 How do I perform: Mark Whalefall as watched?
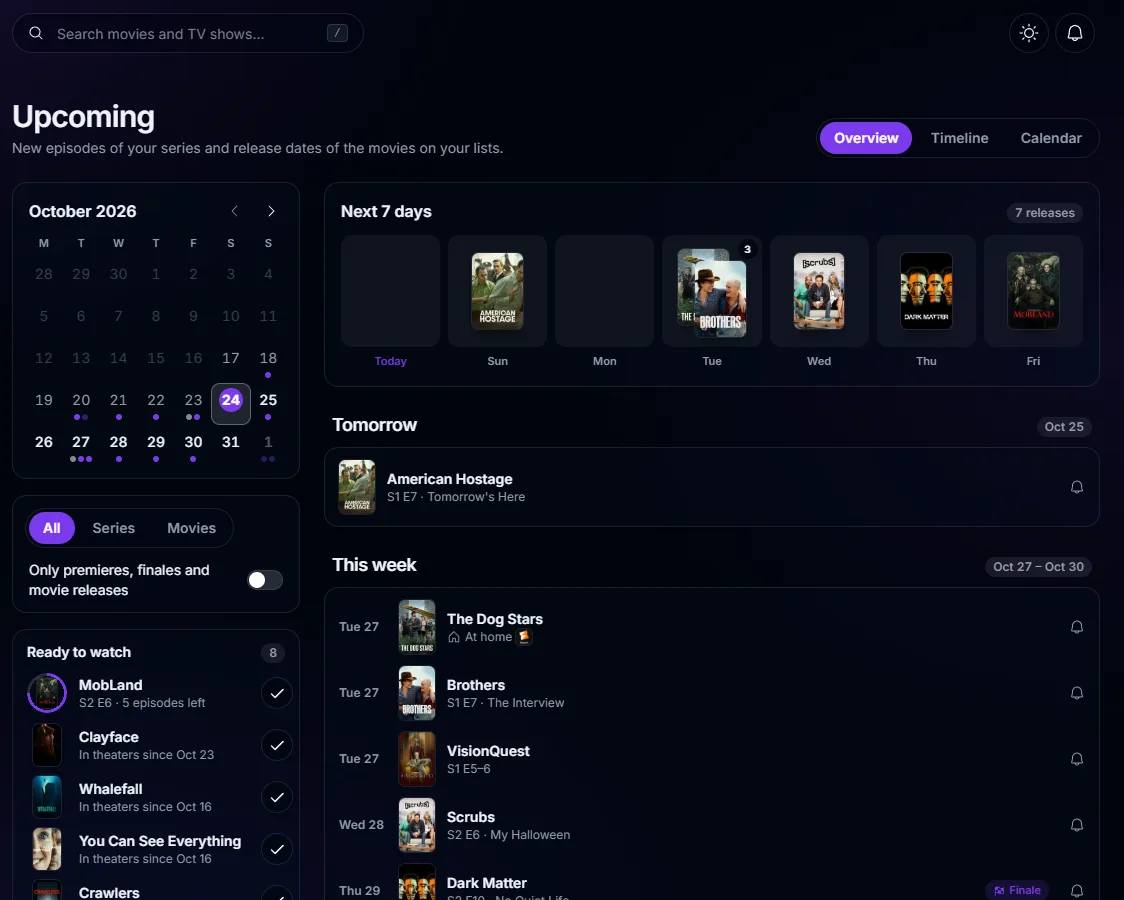tap(277, 798)
